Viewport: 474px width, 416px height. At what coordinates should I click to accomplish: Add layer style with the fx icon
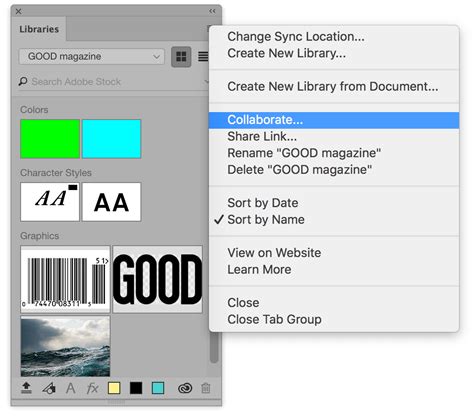coord(92,388)
